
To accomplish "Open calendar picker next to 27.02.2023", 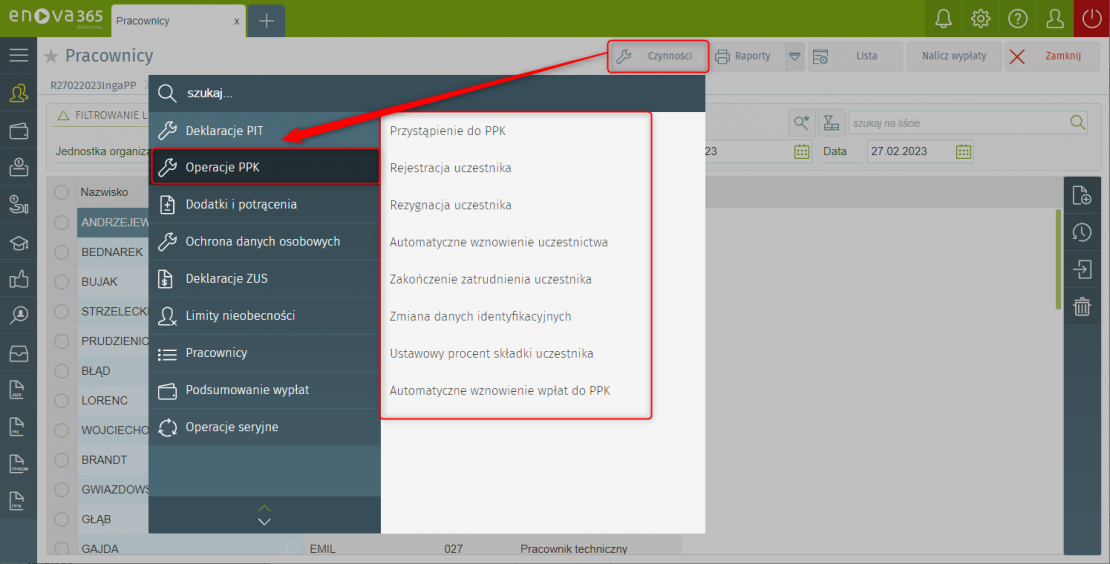I will click(962, 151).
